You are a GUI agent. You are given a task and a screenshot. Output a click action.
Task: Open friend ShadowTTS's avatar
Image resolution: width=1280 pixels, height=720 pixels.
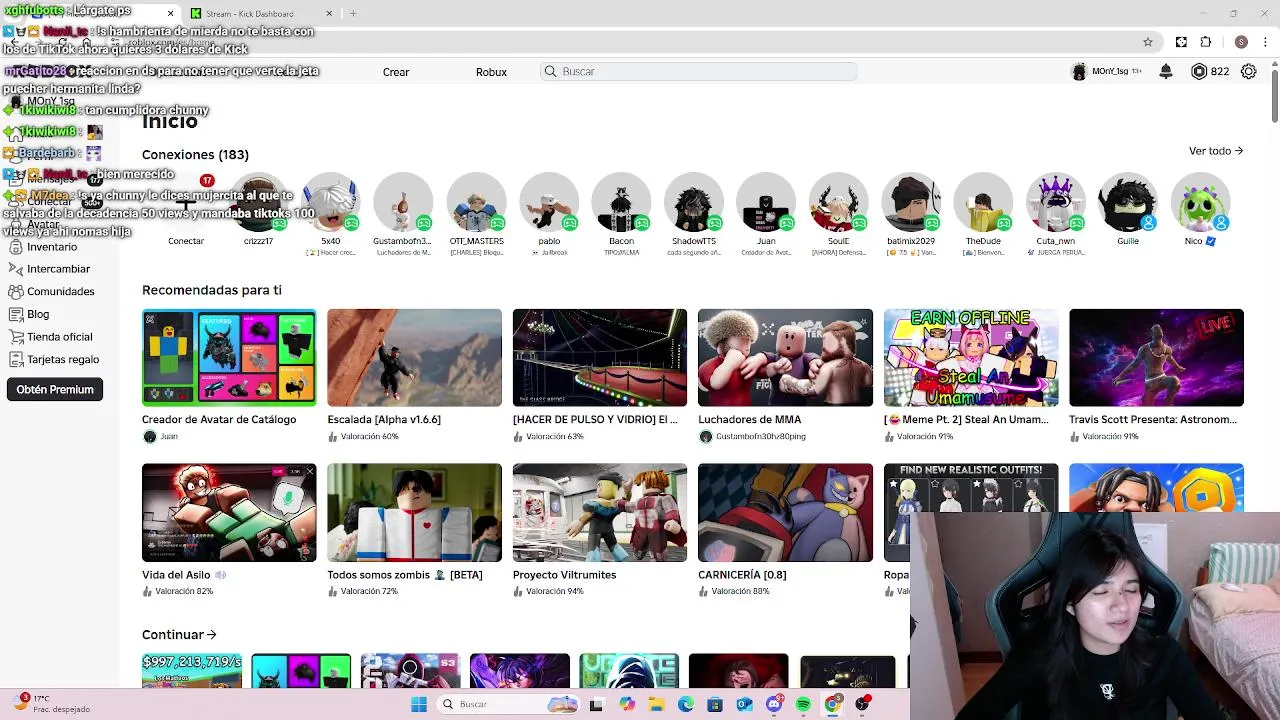click(x=694, y=203)
